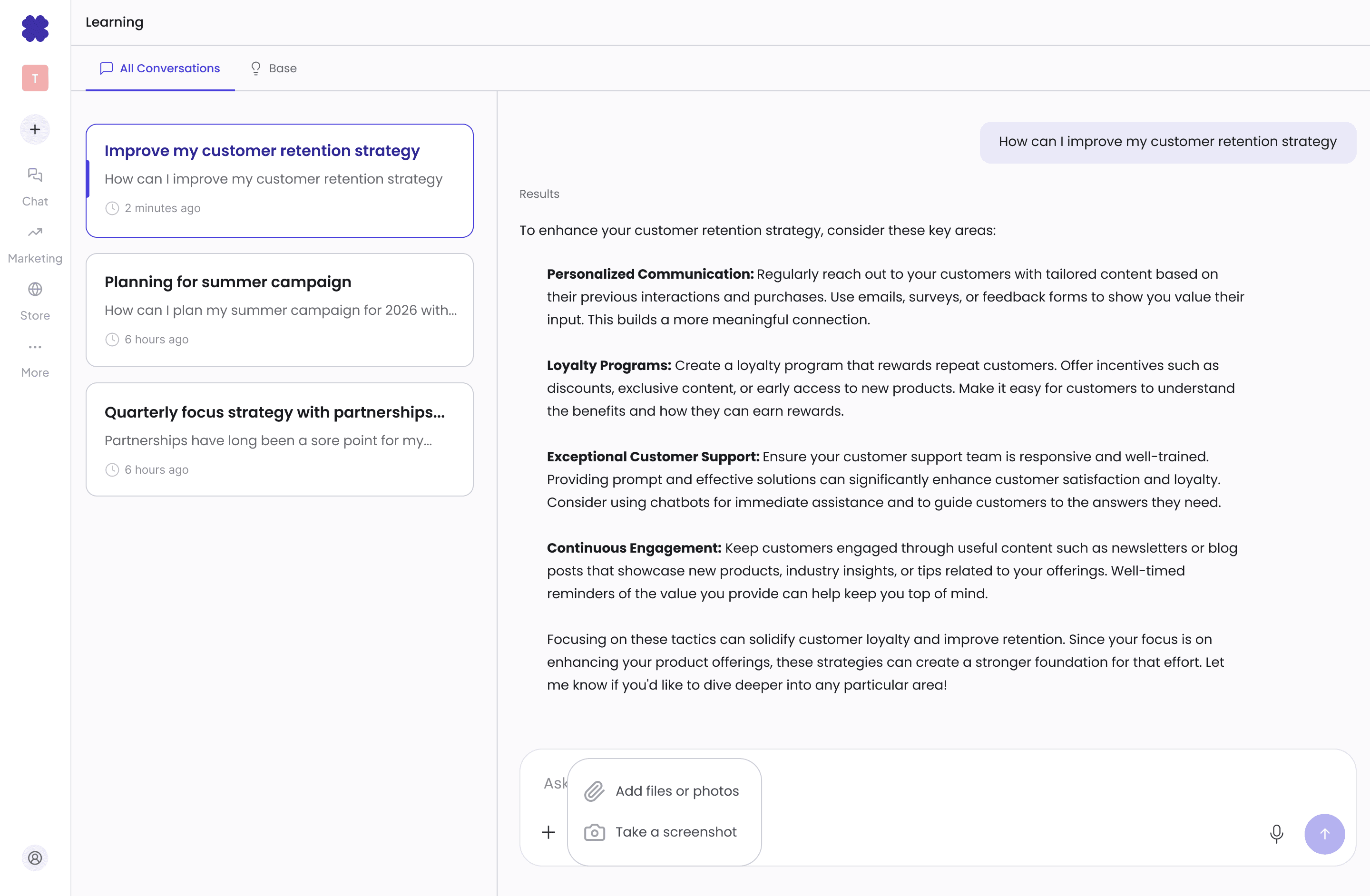This screenshot has height=896, width=1370.
Task: Click the user question bubble at top
Action: pos(1167,142)
